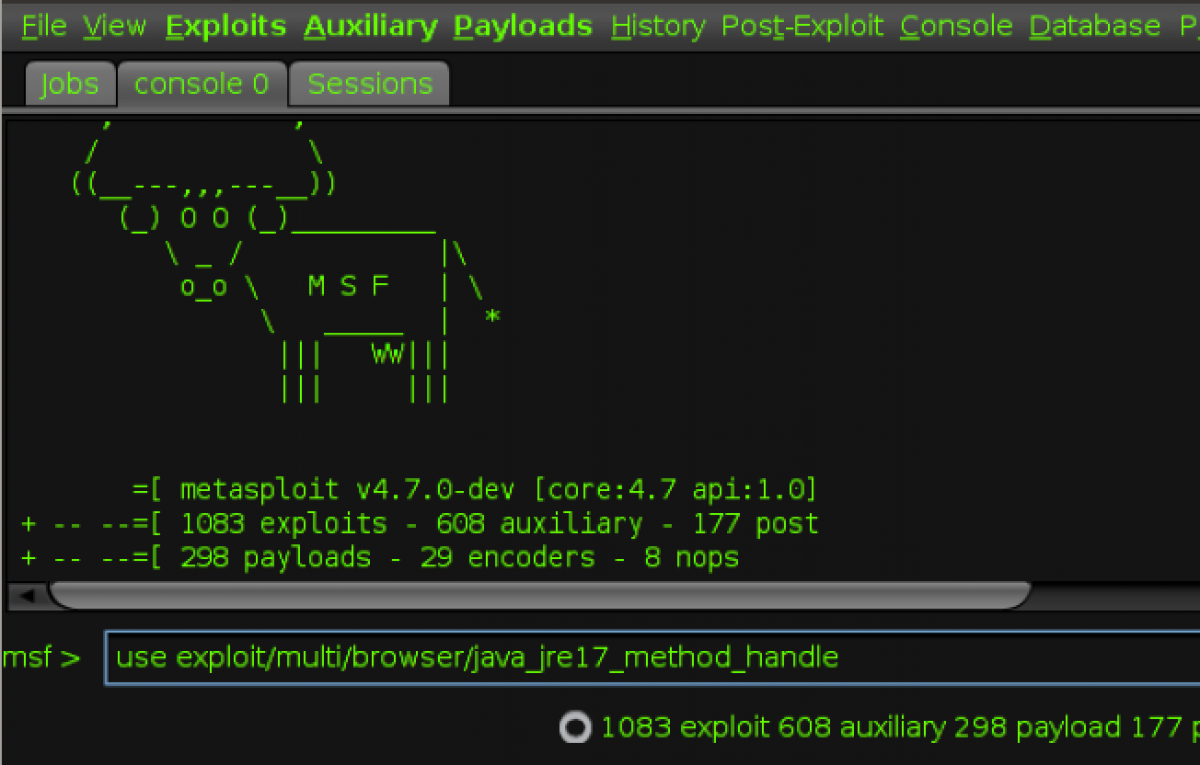The image size is (1200, 765).
Task: Open the Database menu
Action: click(1095, 26)
